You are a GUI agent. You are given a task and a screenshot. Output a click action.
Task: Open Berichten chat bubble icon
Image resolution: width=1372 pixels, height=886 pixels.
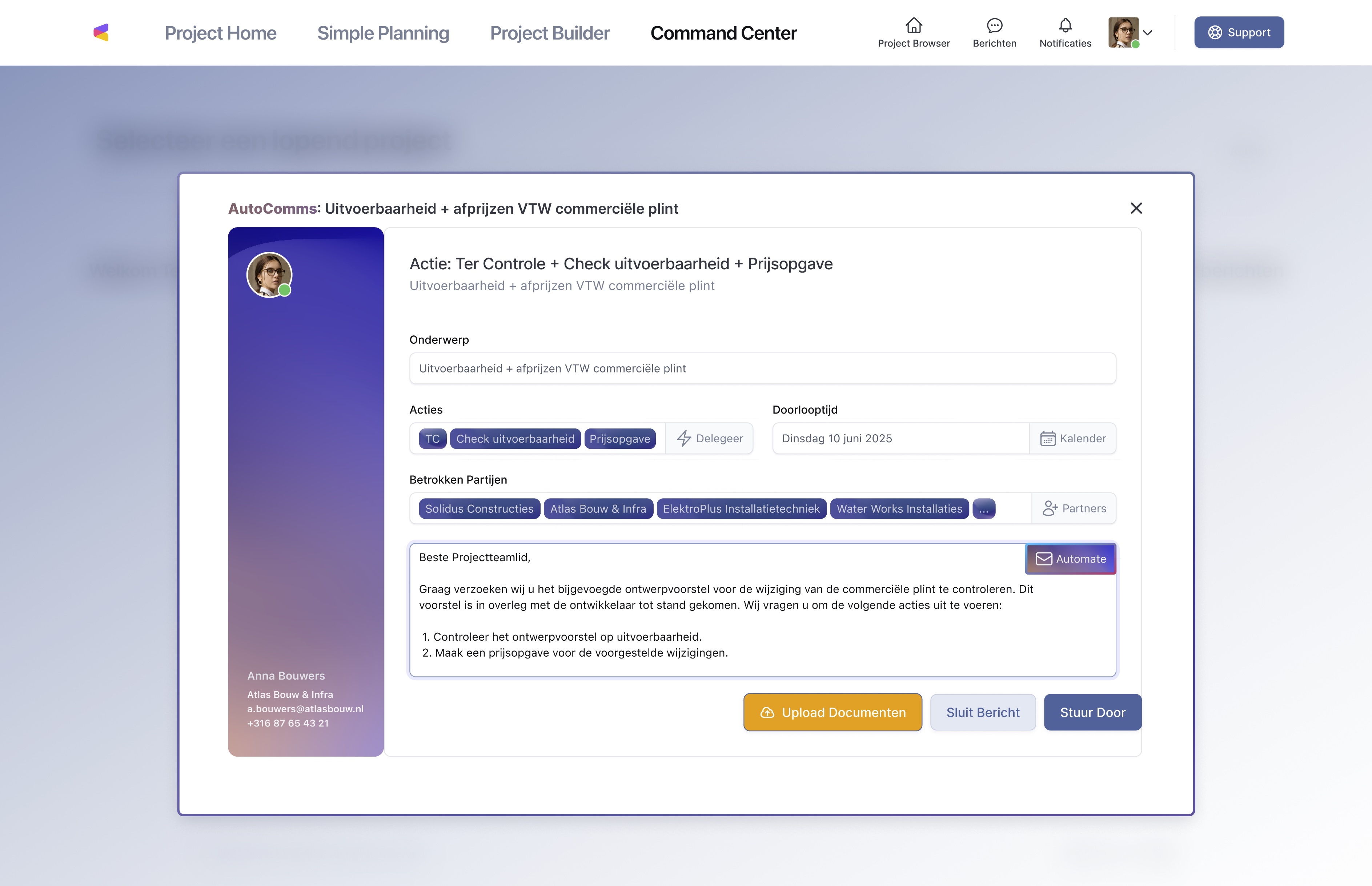(994, 25)
